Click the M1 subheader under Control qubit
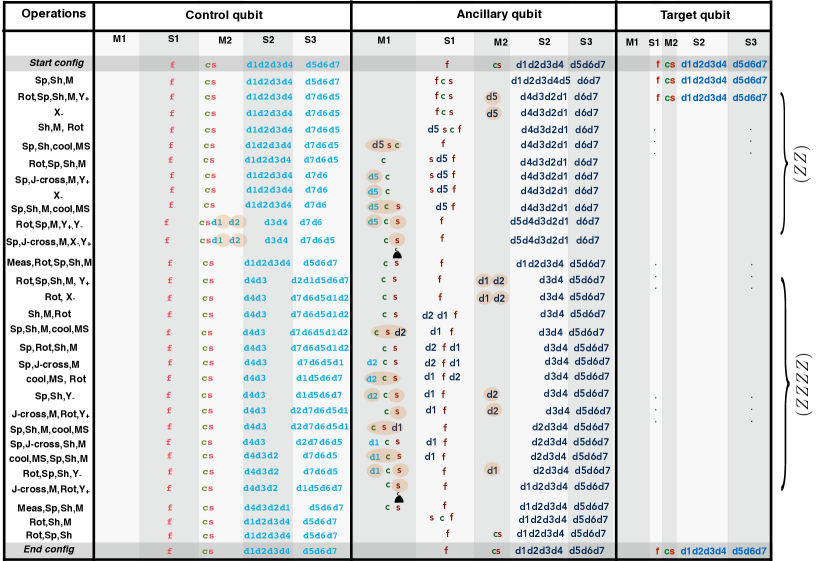 click(x=120, y=38)
